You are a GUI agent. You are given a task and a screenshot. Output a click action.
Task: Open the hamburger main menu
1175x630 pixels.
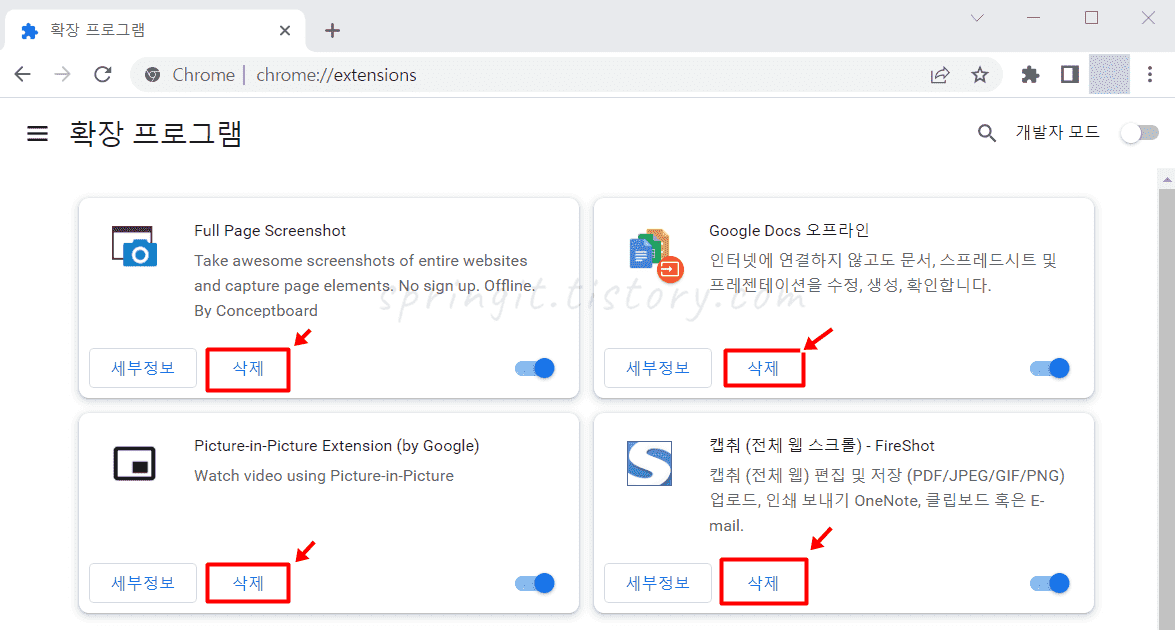tap(37, 134)
